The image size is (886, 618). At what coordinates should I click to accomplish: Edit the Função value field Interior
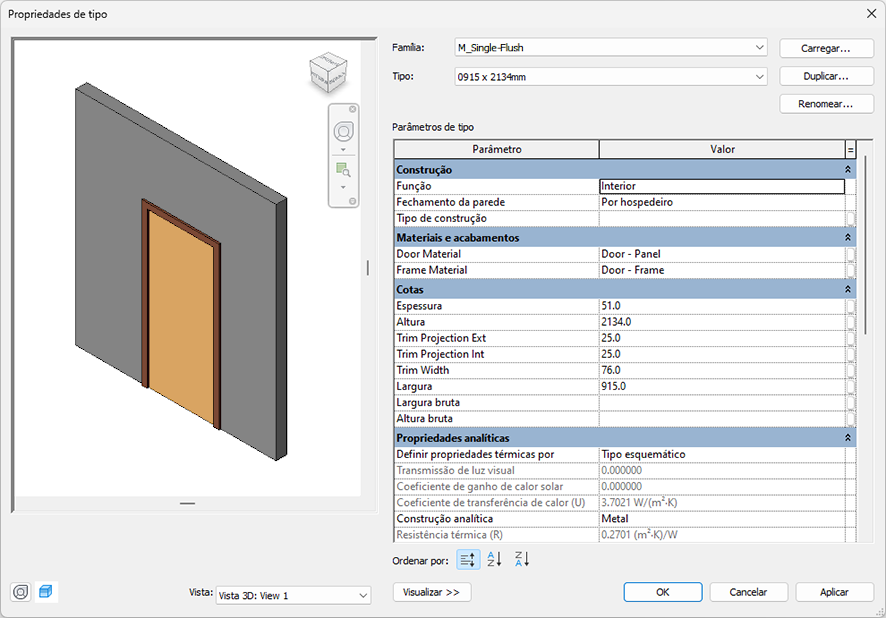[722, 186]
